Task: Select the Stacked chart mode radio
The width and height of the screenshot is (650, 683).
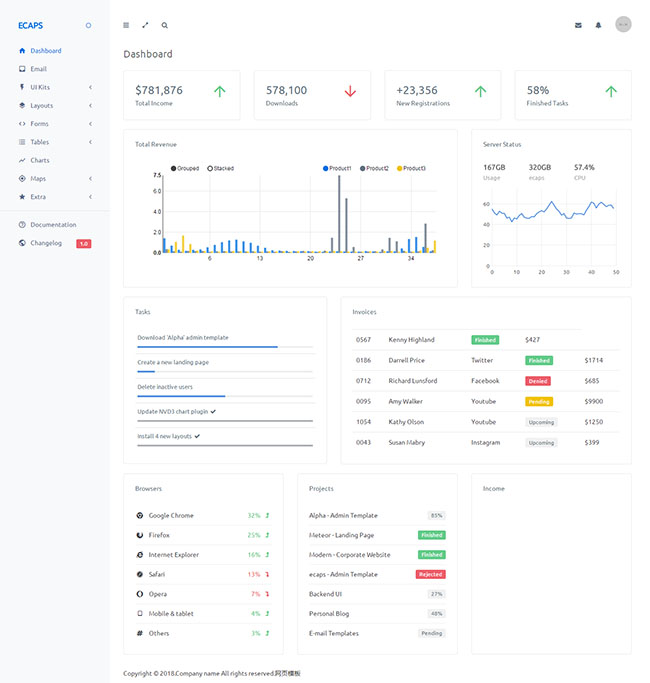Action: coord(210,168)
